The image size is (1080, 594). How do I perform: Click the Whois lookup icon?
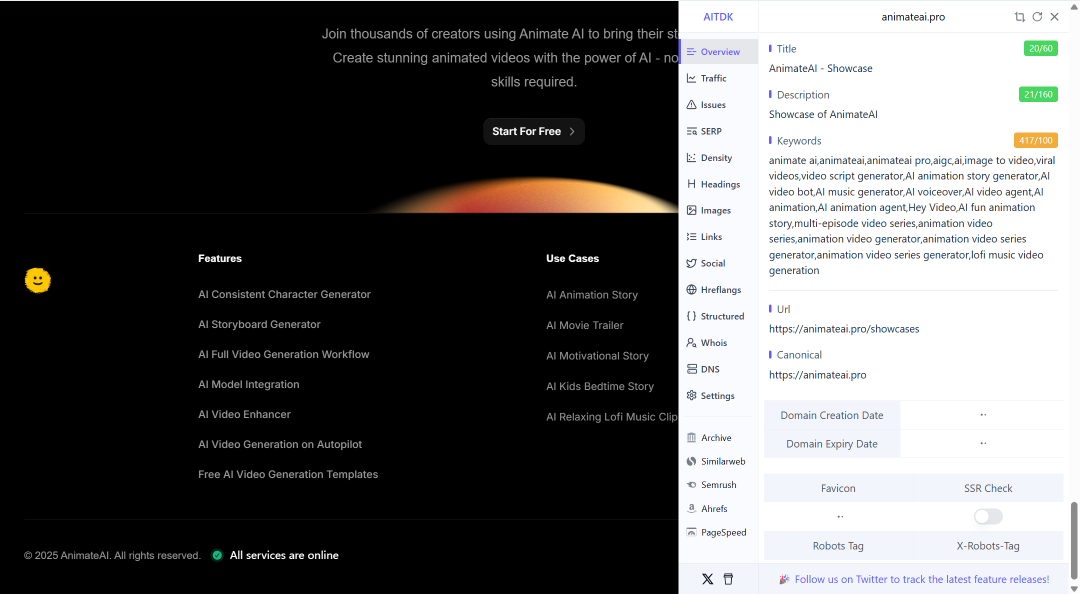point(692,342)
